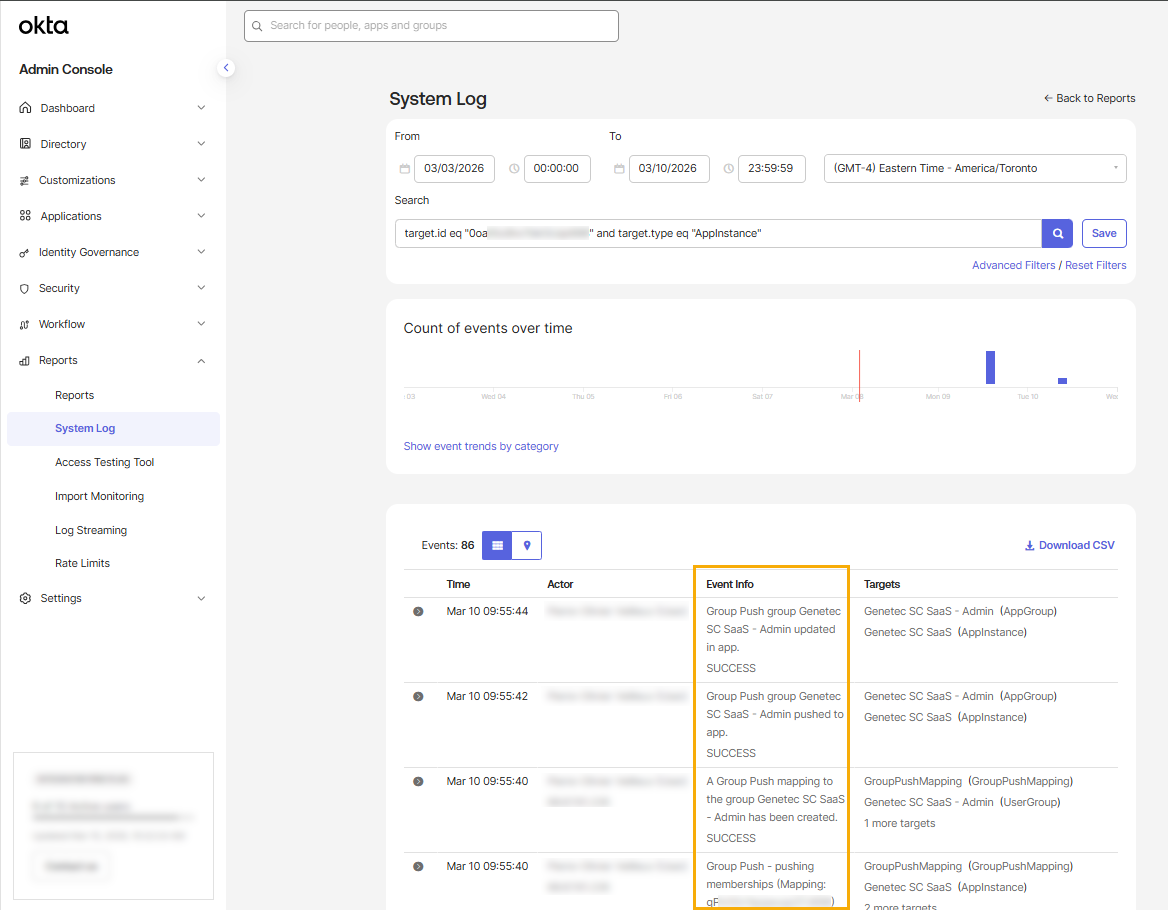Open Advanced Filters link

coord(1013,265)
